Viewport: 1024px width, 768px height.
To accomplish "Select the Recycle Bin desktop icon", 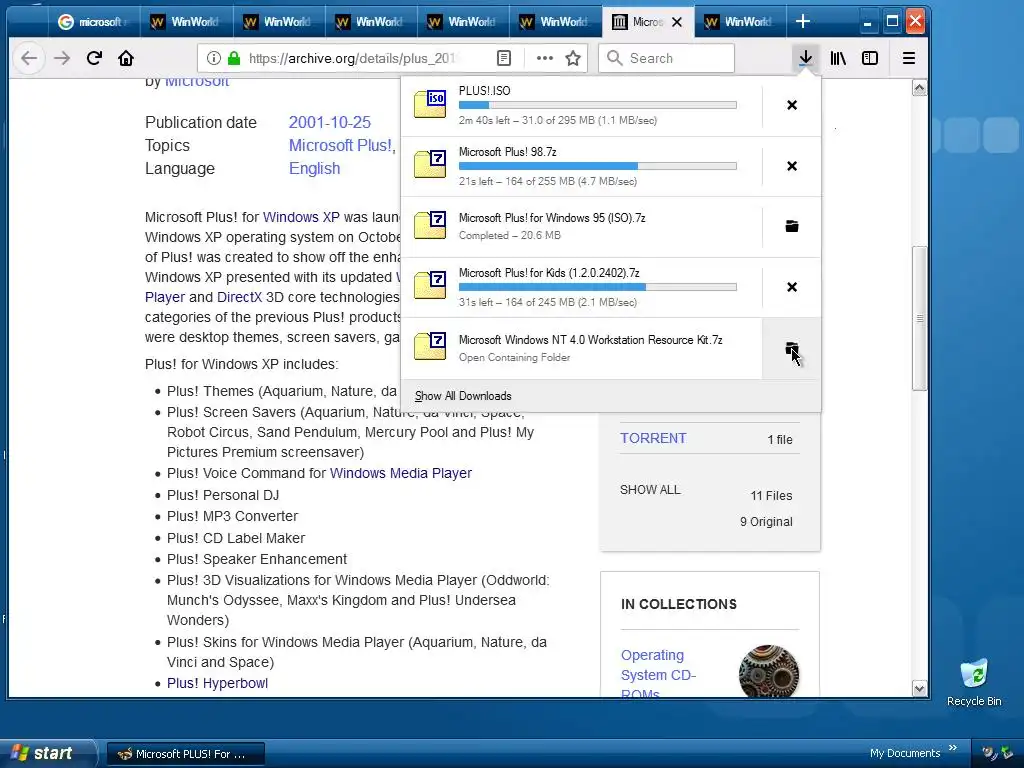I will coord(974,682).
